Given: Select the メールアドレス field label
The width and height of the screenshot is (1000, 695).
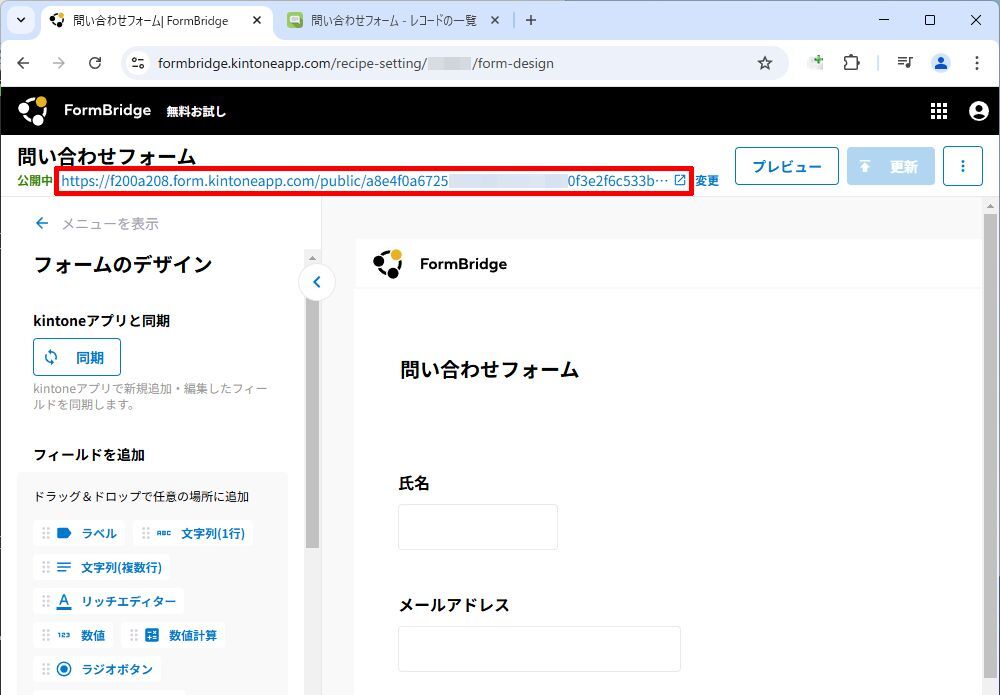Looking at the screenshot, I should [454, 605].
